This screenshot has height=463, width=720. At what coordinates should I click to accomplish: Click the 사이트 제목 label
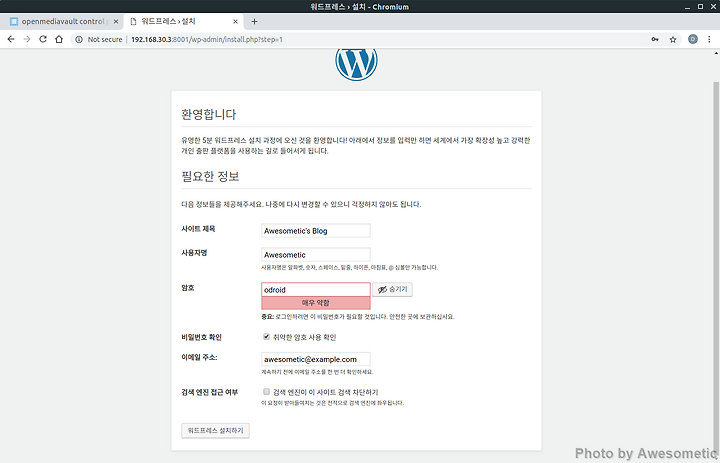coord(198,228)
